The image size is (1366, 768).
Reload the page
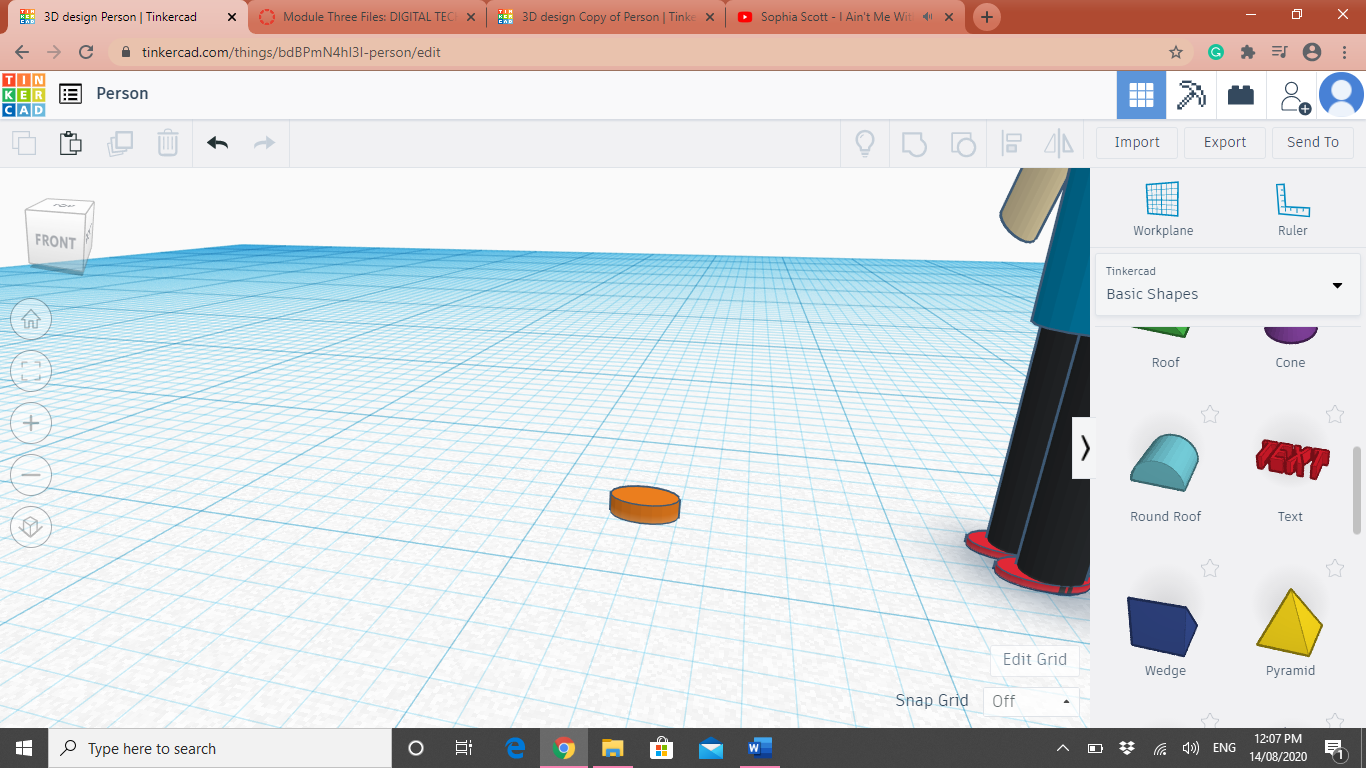[86, 52]
